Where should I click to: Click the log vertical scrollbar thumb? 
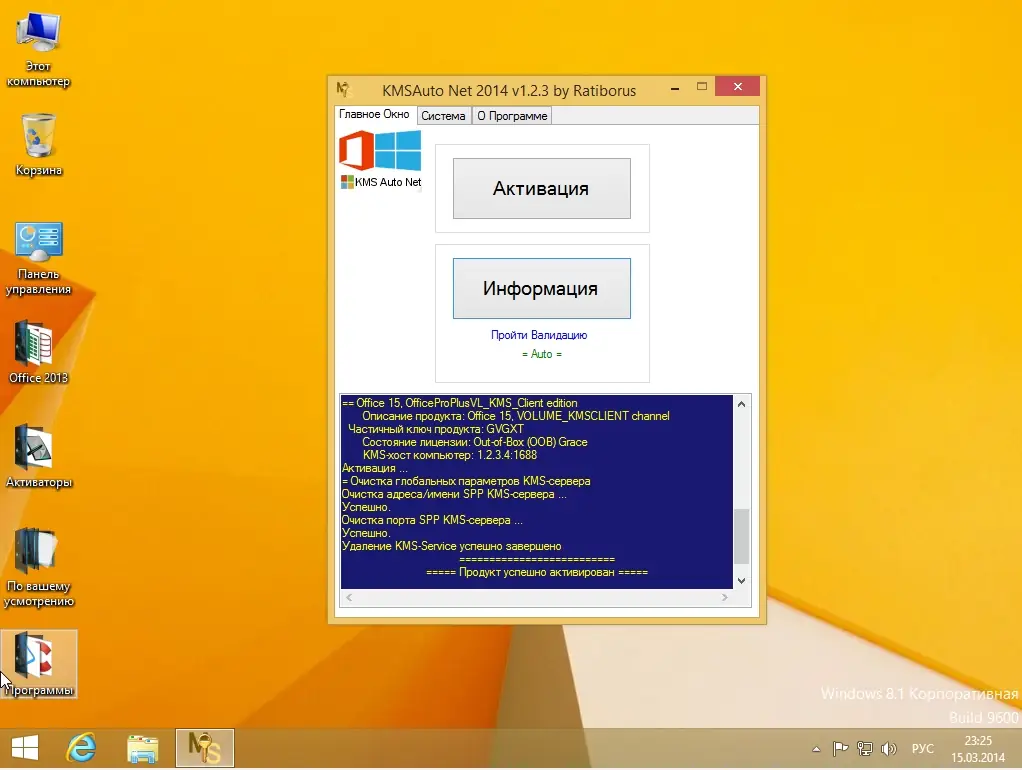click(x=741, y=536)
